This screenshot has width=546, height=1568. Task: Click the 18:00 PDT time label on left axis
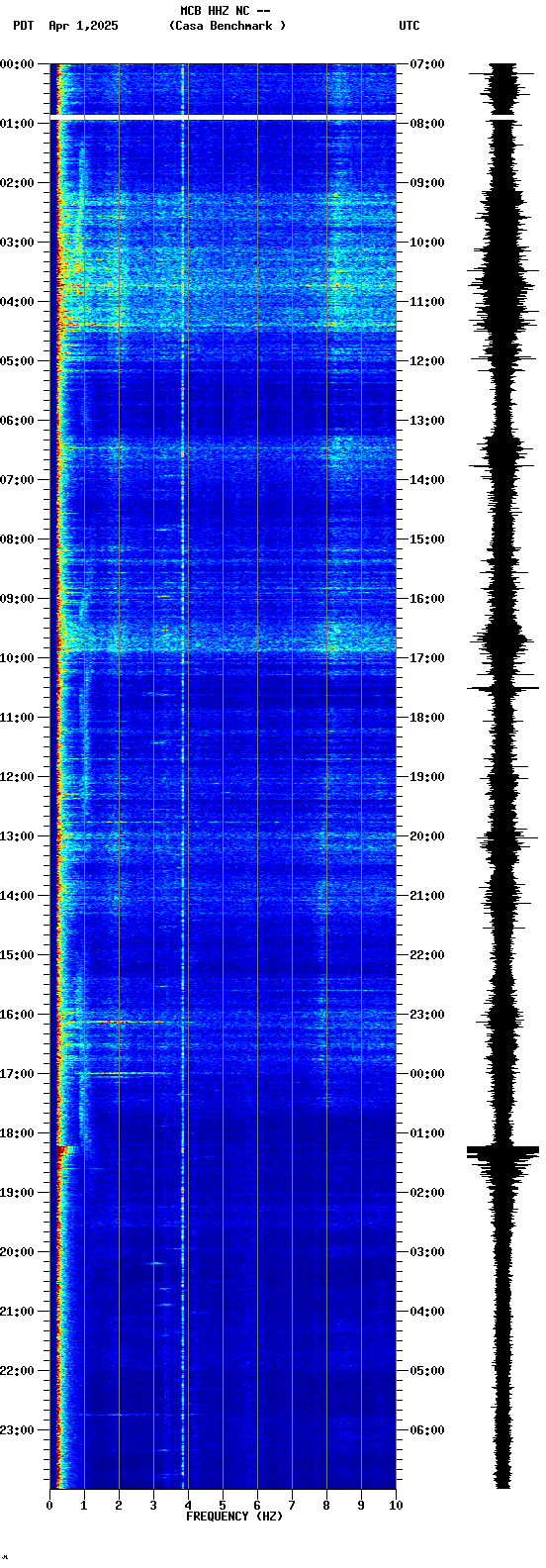point(17,1133)
